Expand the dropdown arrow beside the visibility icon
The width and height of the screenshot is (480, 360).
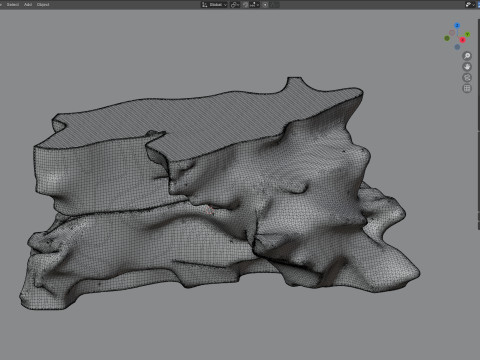473,5
